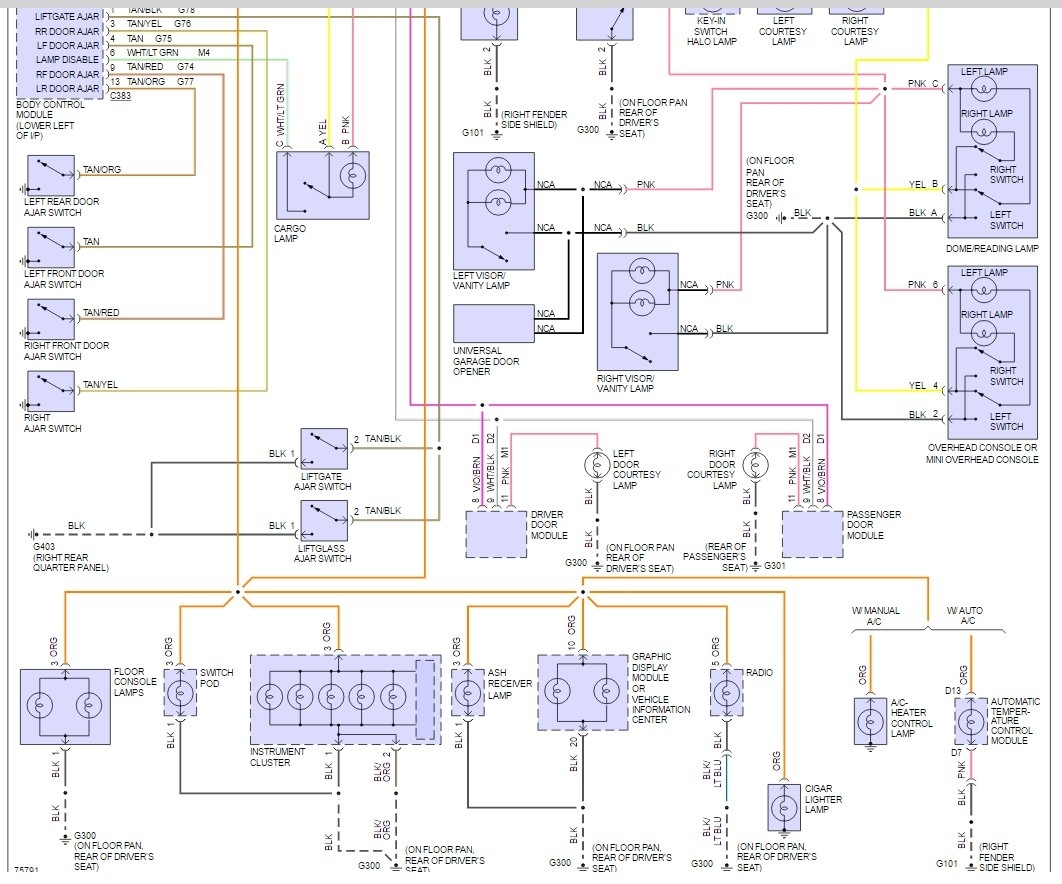Click the Passenger Door Module box
The image size is (1062, 884).
813,534
